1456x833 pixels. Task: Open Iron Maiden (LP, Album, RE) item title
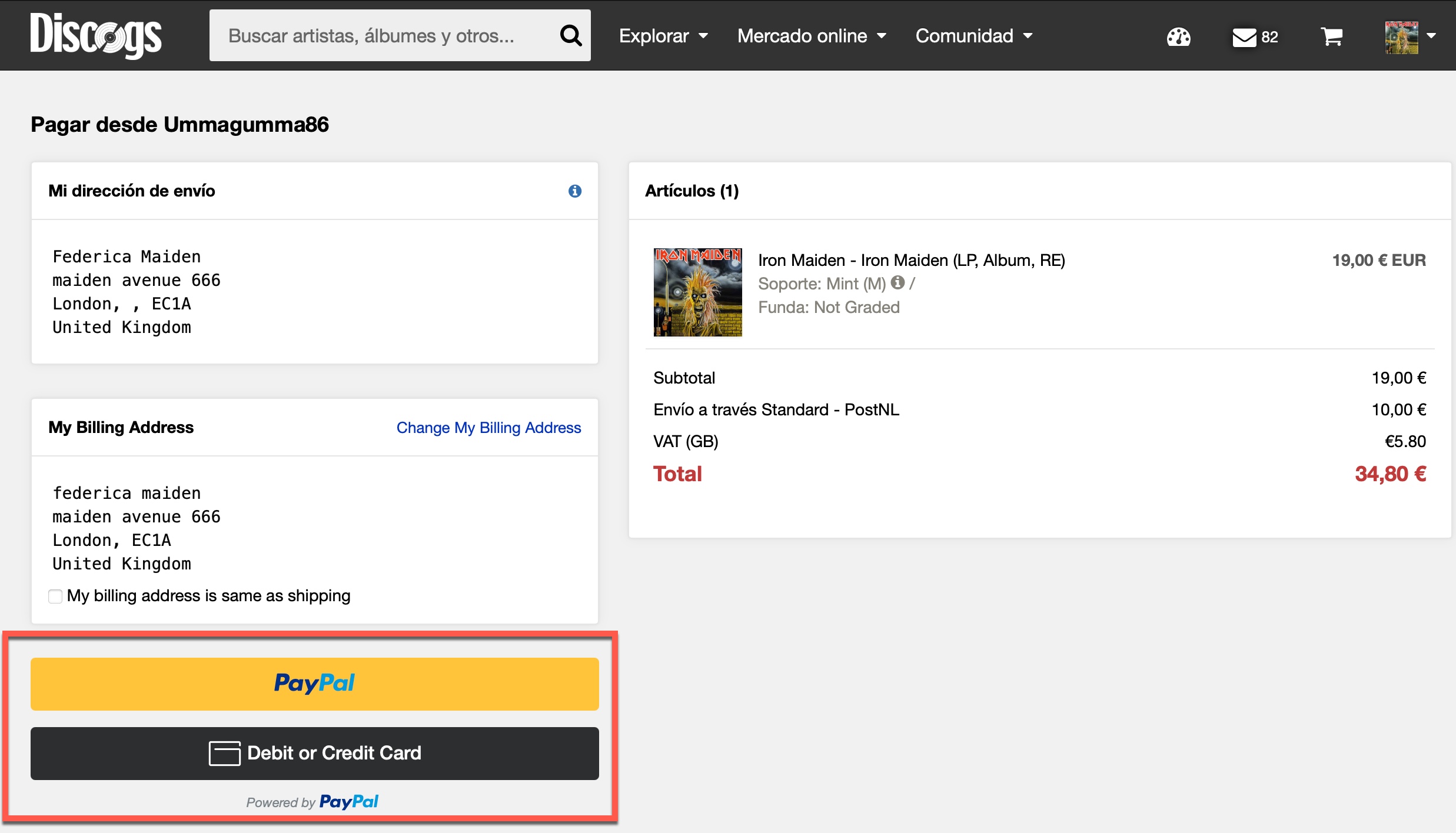[912, 260]
